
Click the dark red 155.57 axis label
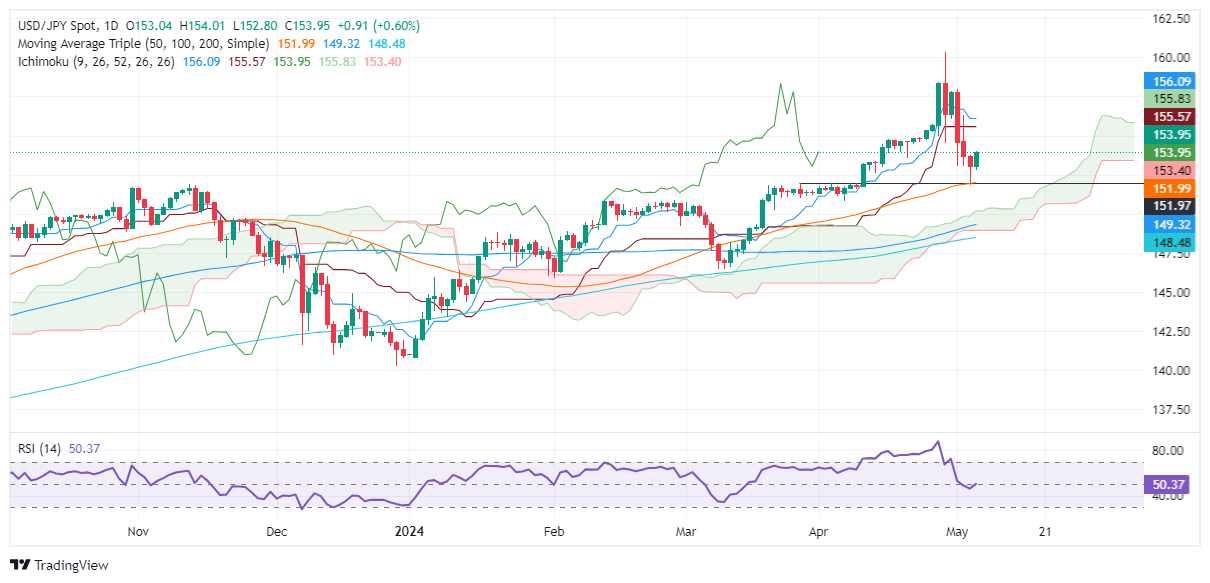(x=1168, y=117)
